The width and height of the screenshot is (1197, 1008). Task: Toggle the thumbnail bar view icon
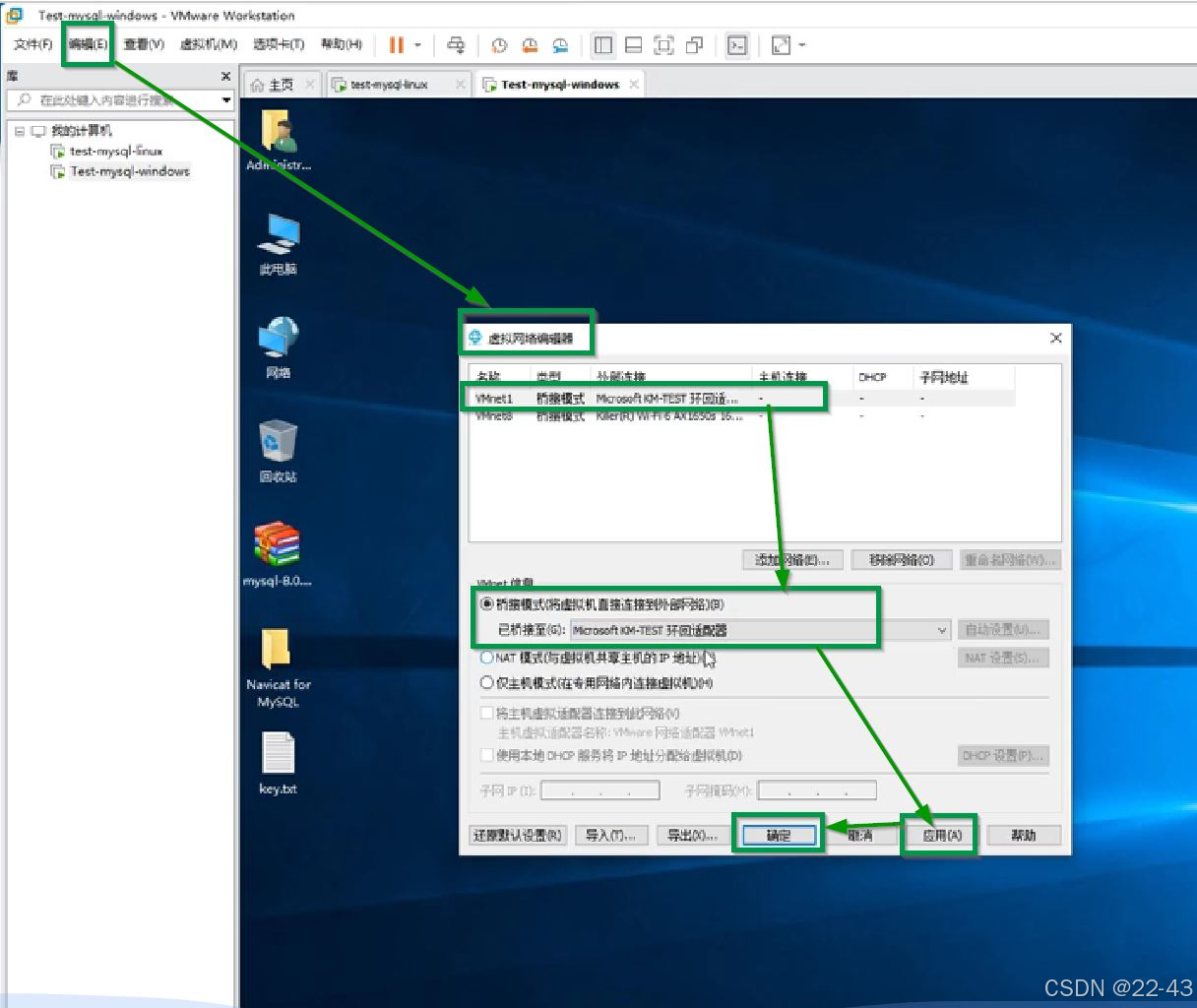[x=634, y=45]
